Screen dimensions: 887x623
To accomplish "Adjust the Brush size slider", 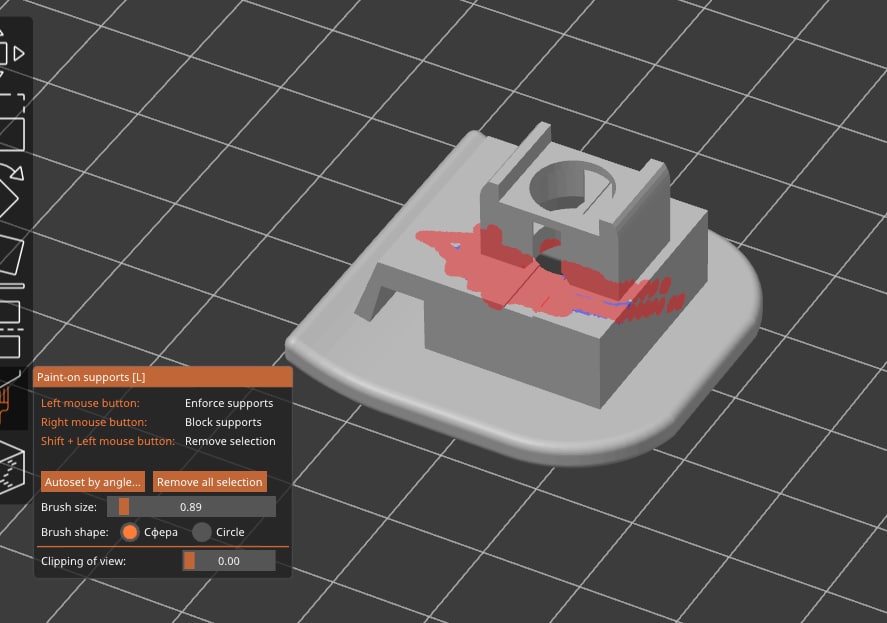I will click(x=191, y=506).
